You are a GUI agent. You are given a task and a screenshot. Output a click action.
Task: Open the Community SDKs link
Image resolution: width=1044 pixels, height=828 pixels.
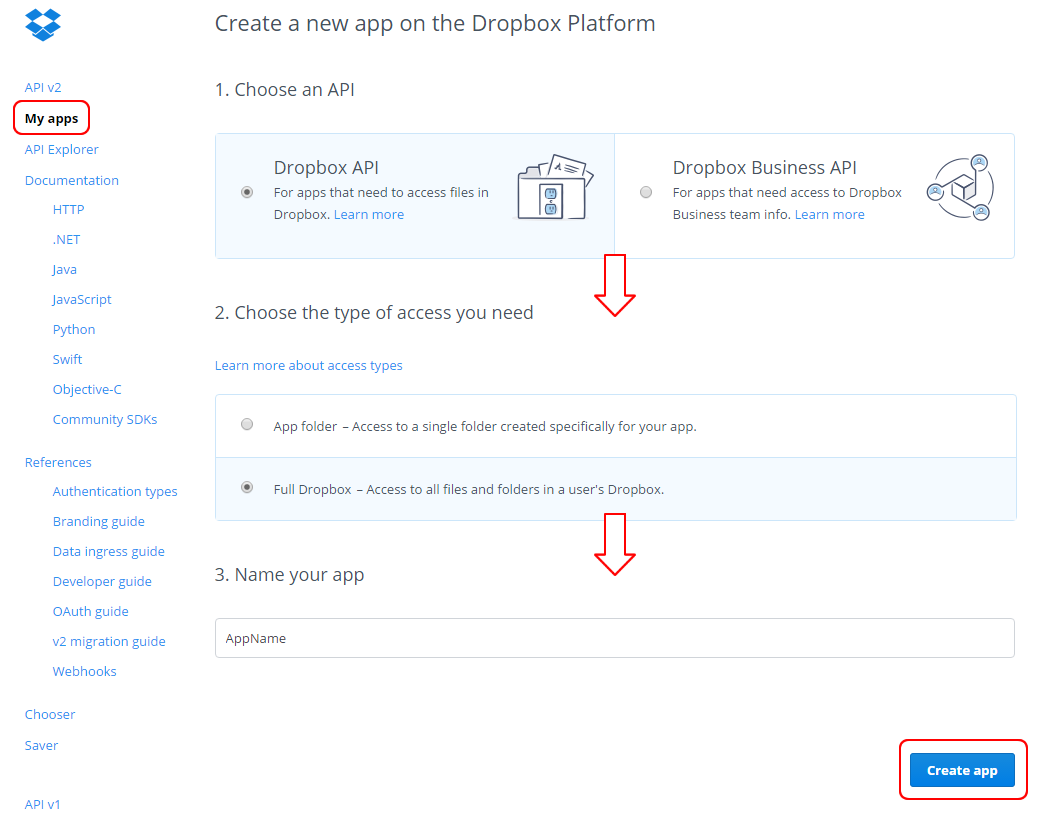coord(105,419)
